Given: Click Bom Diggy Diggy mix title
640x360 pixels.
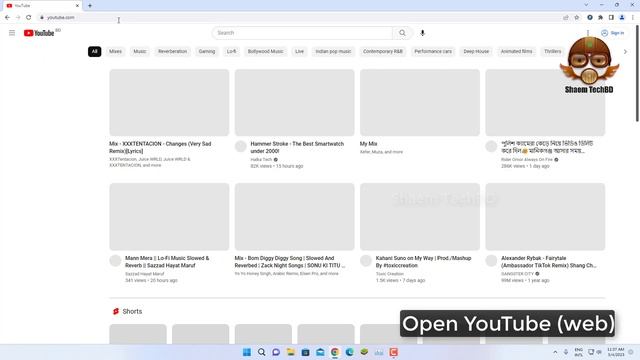Looking at the screenshot, I should coord(290,262).
